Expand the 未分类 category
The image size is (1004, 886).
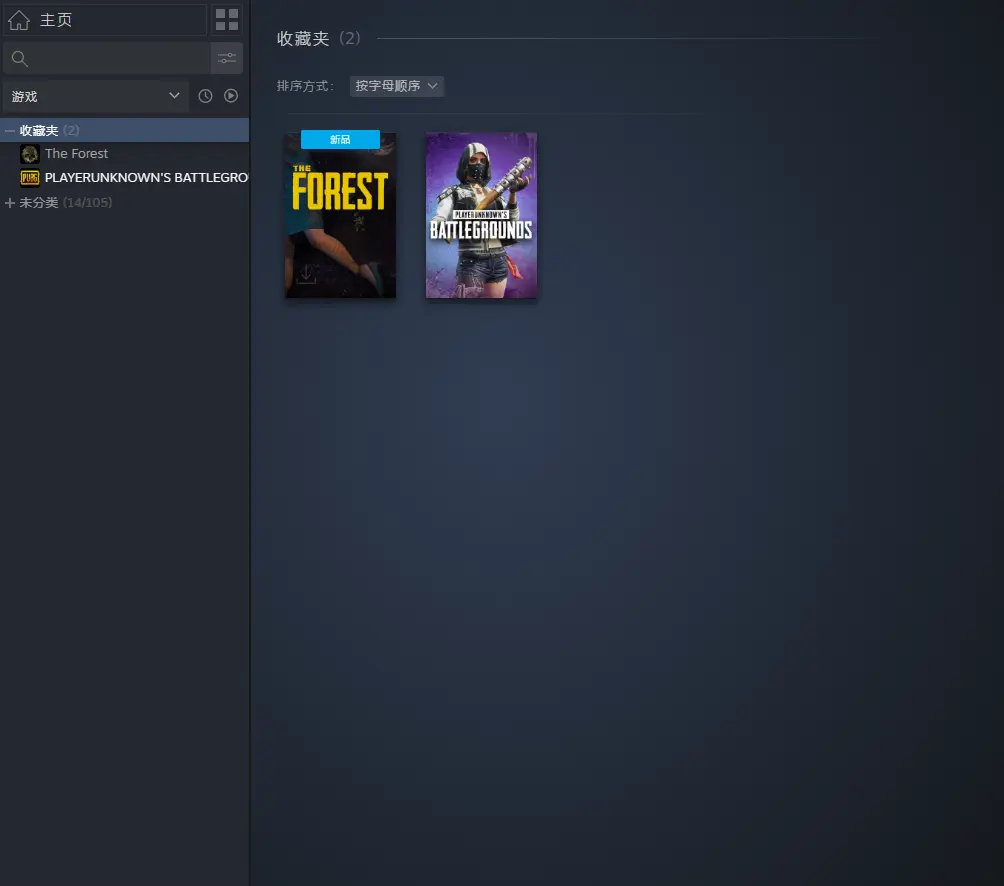[x=10, y=202]
